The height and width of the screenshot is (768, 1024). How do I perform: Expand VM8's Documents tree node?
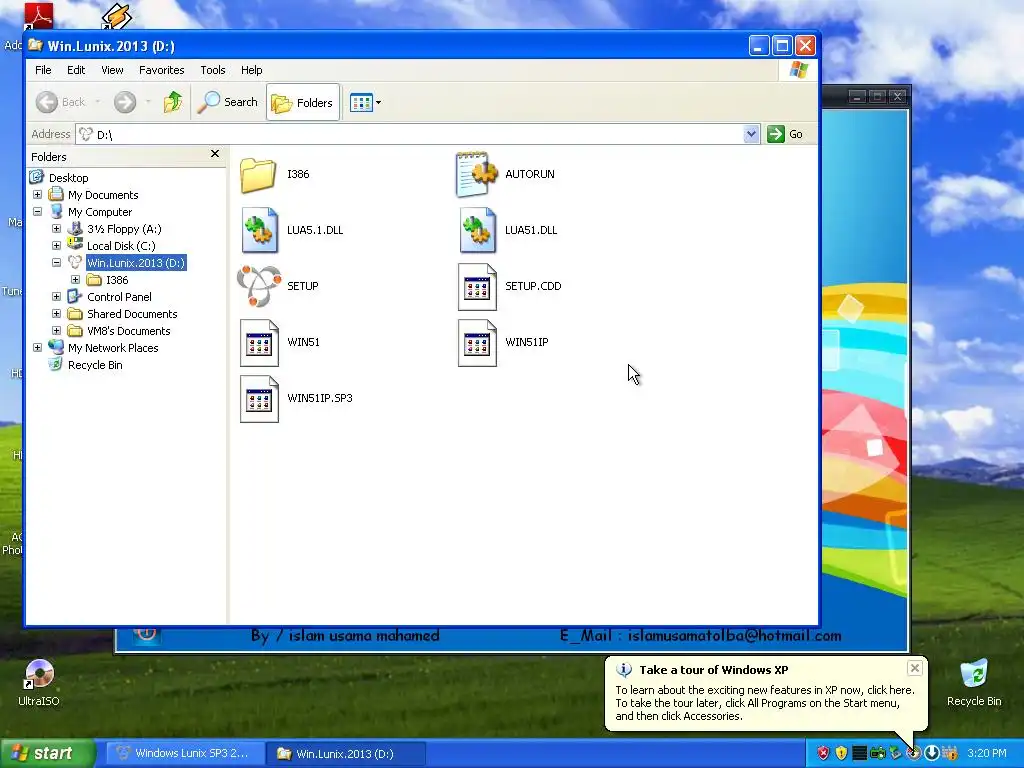click(56, 330)
